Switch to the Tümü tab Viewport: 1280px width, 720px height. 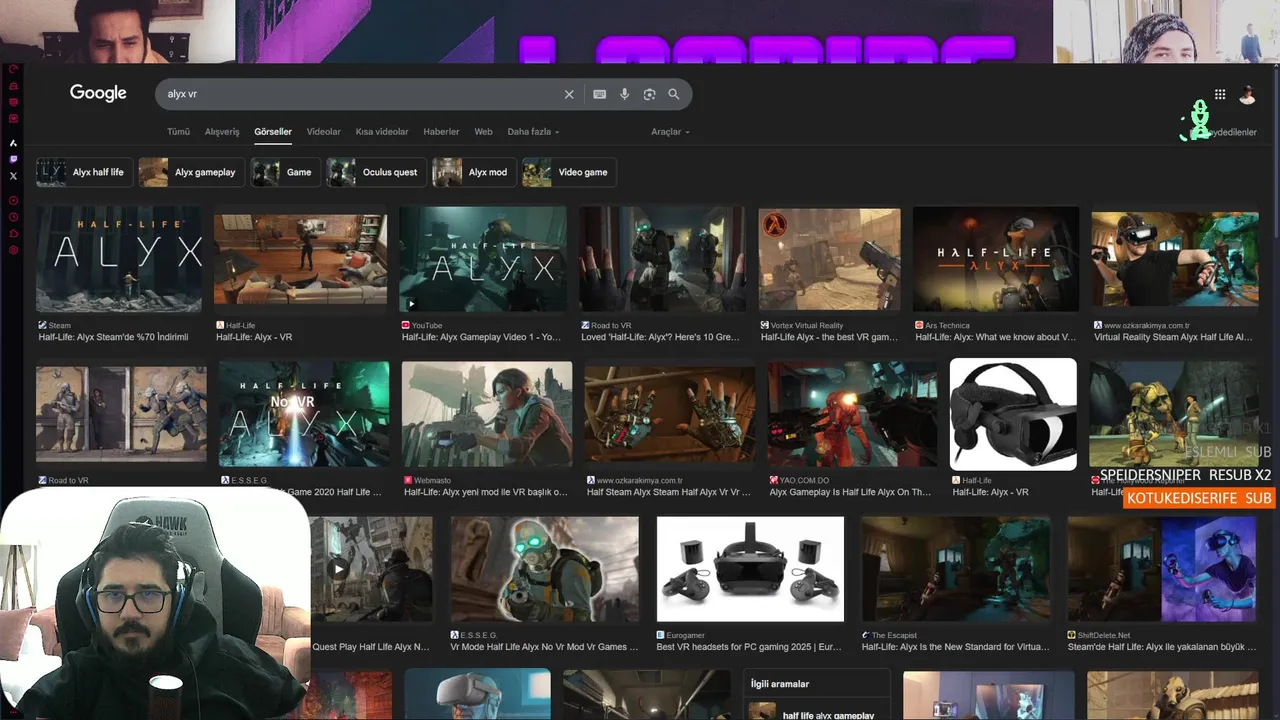click(x=178, y=132)
